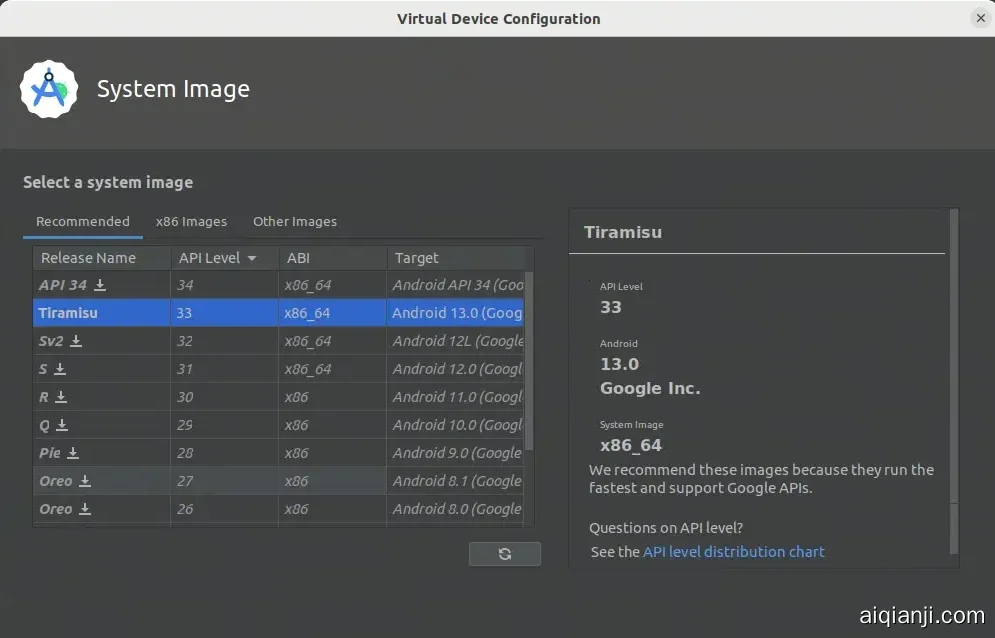Viewport: 995px width, 638px height.
Task: Click the details panel scrollbar
Action: (953, 380)
